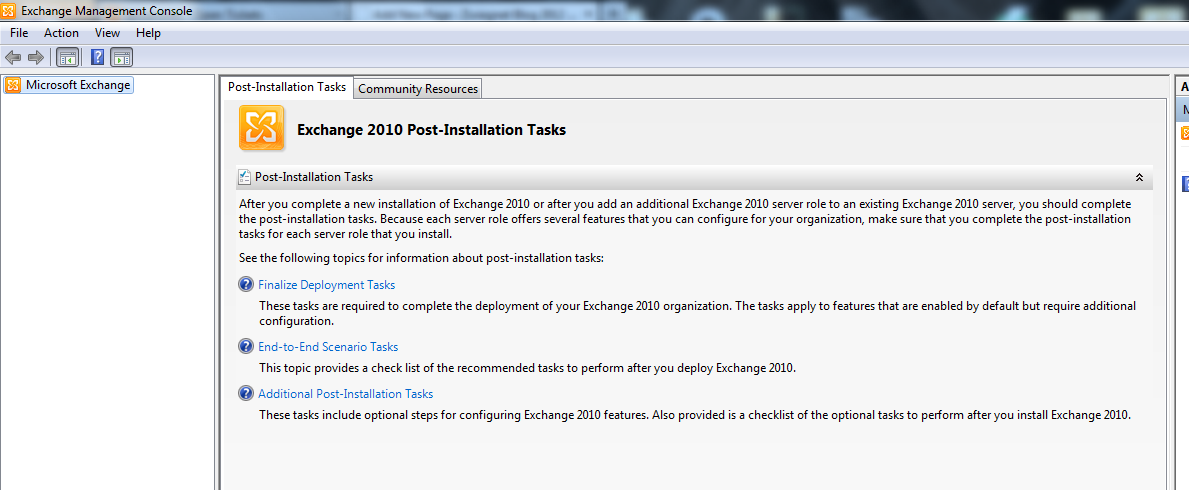1189x490 pixels.
Task: Select Microsoft Exchange in the console tree
Action: (x=78, y=85)
